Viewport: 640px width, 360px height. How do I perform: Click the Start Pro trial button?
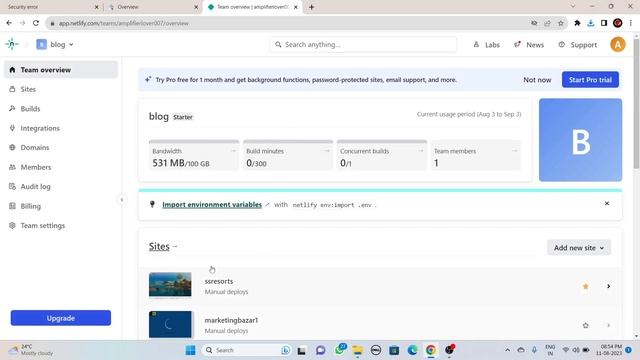590,80
